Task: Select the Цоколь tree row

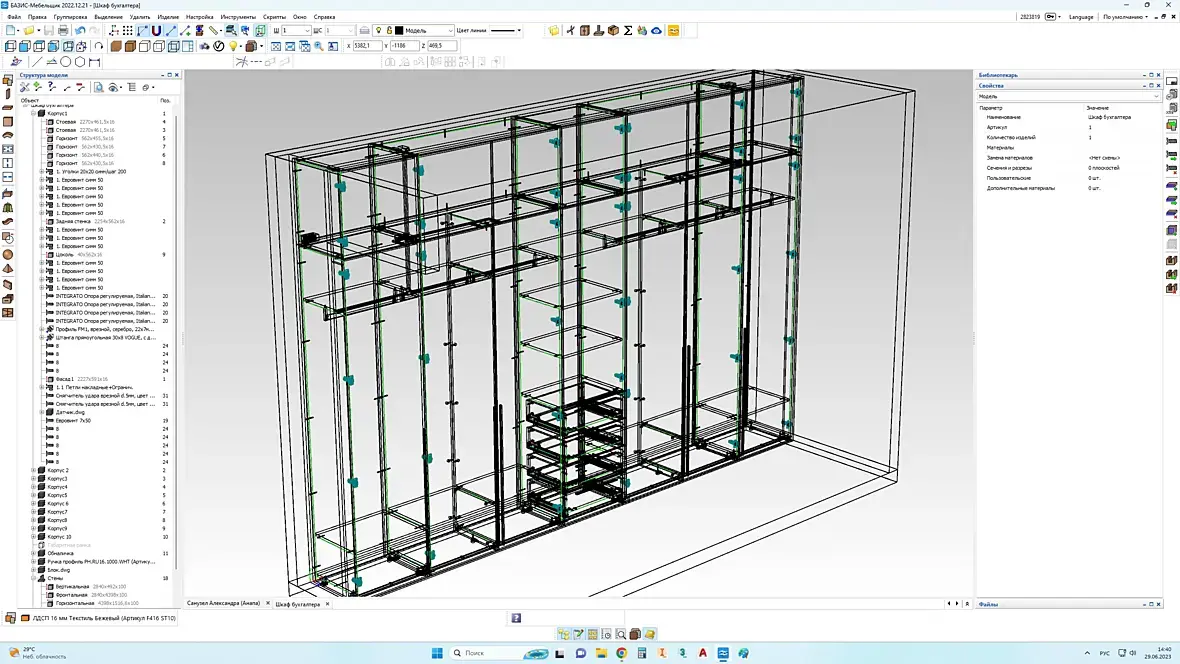Action: click(80, 254)
